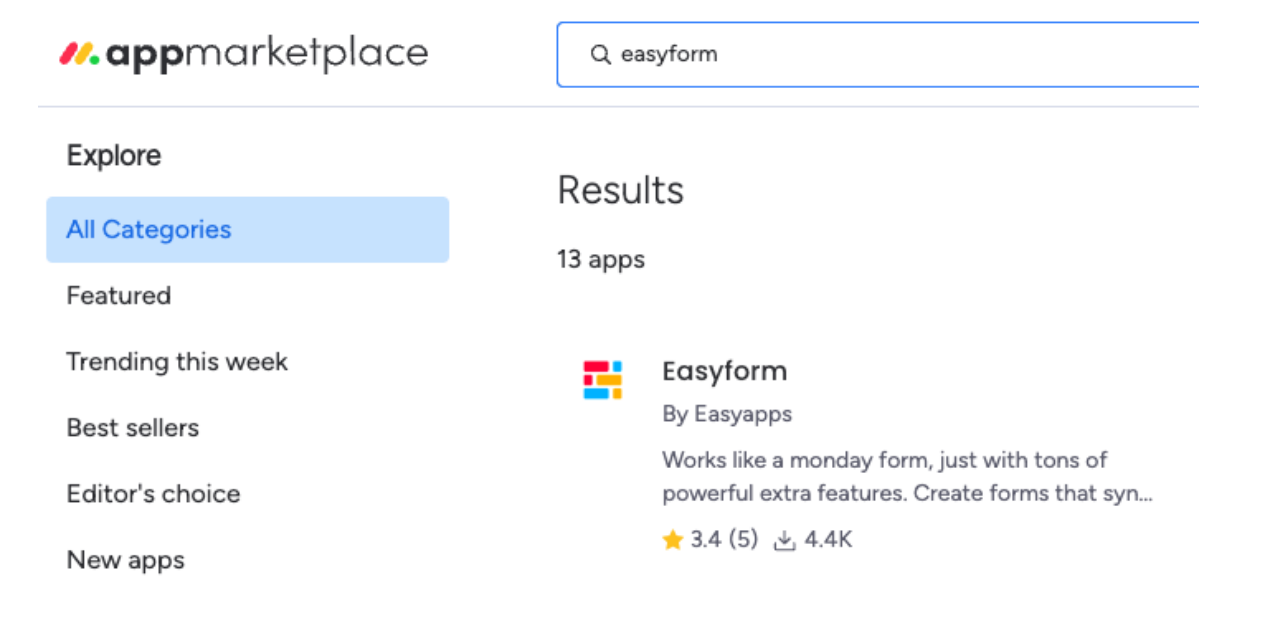Click the truncated Easyform description text

point(908,476)
